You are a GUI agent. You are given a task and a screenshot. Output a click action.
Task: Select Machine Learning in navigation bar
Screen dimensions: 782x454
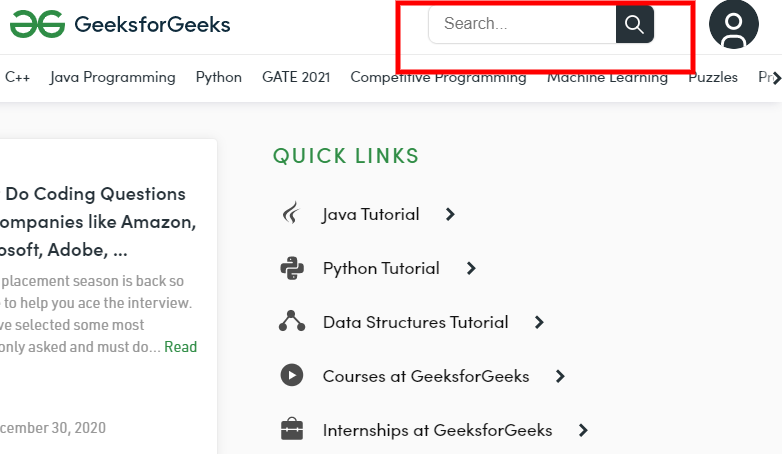[607, 77]
